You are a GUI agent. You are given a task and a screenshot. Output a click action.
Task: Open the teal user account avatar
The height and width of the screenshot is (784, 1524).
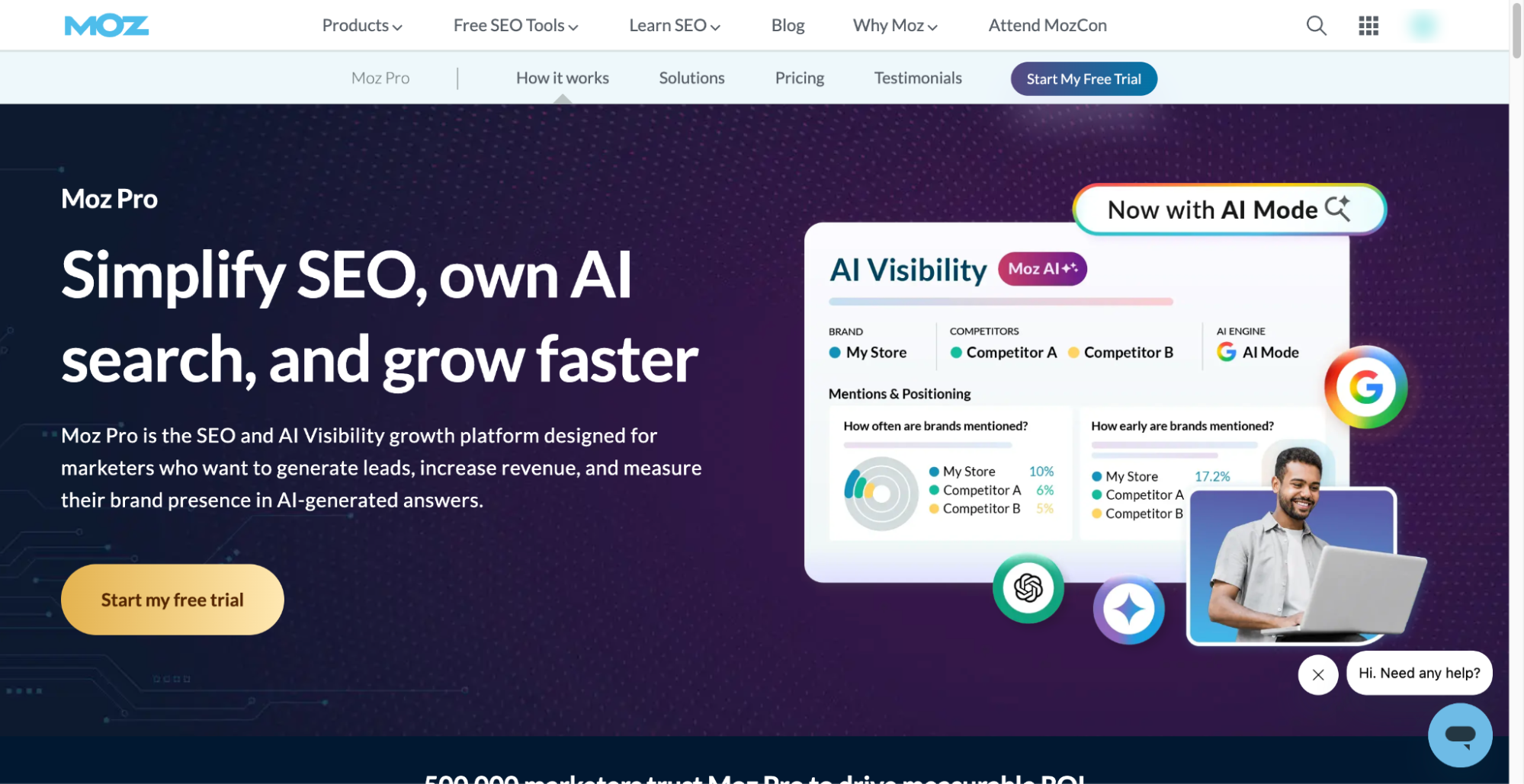pyautogui.click(x=1423, y=26)
